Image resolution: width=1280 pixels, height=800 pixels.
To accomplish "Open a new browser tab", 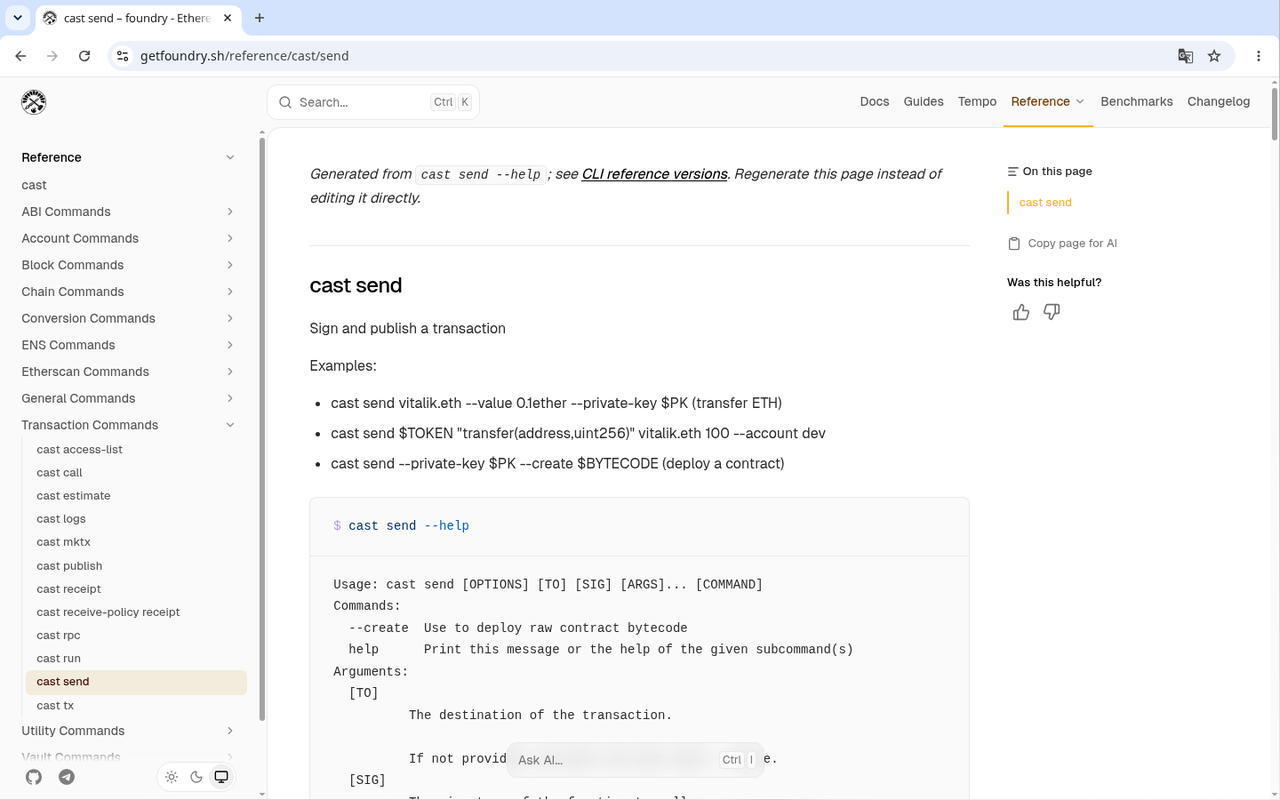I will tap(260, 18).
